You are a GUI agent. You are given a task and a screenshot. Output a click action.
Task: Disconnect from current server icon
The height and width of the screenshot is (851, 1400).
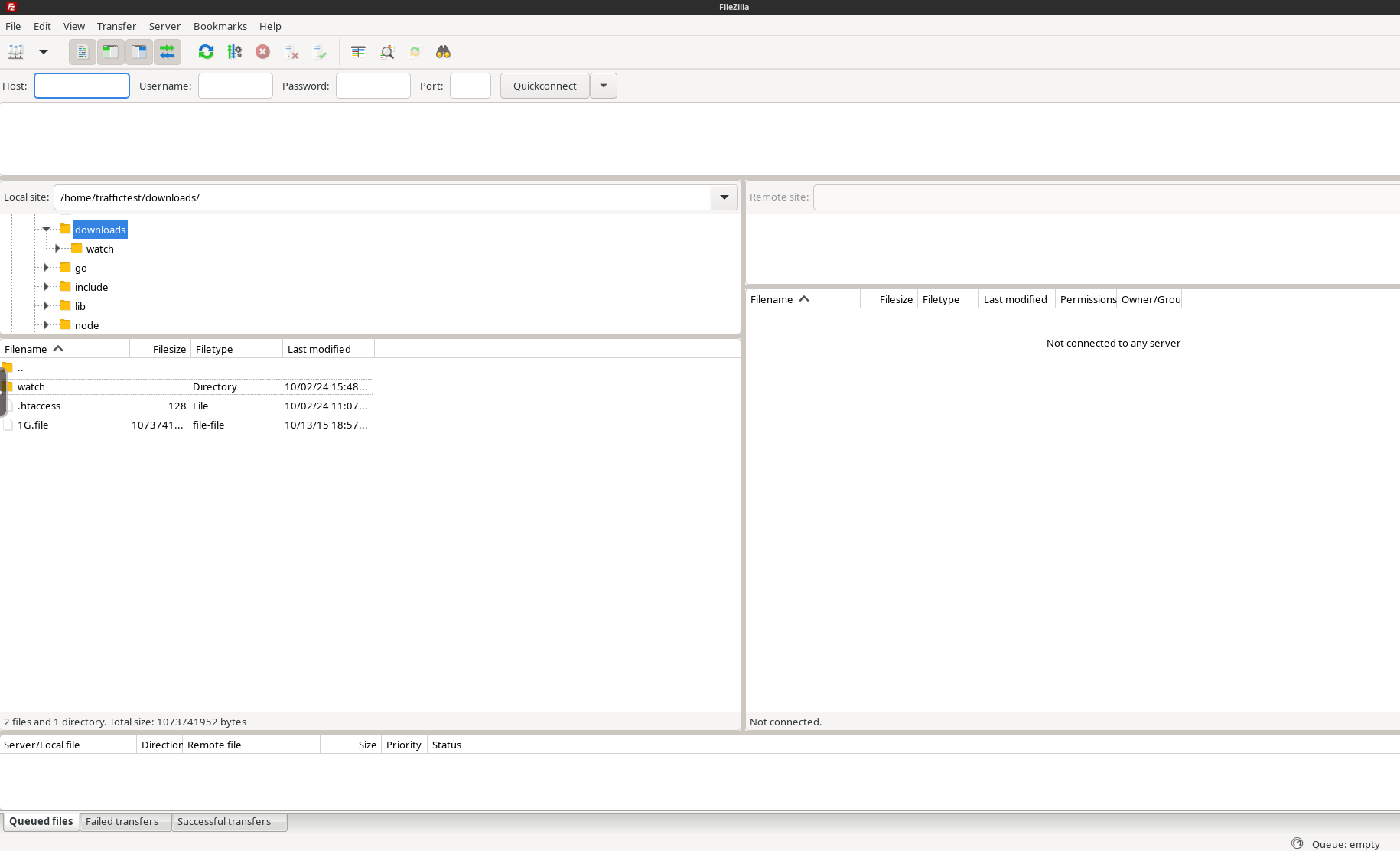point(291,52)
